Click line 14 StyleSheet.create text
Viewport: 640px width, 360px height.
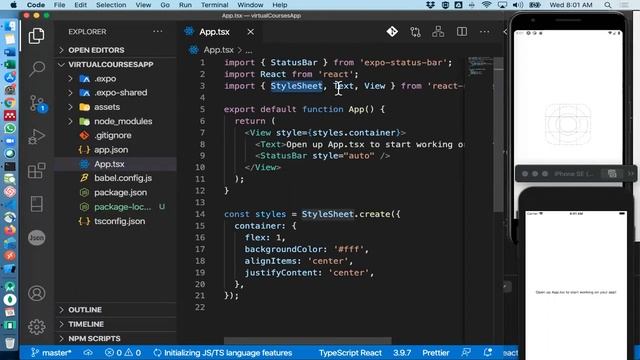tap(351, 214)
